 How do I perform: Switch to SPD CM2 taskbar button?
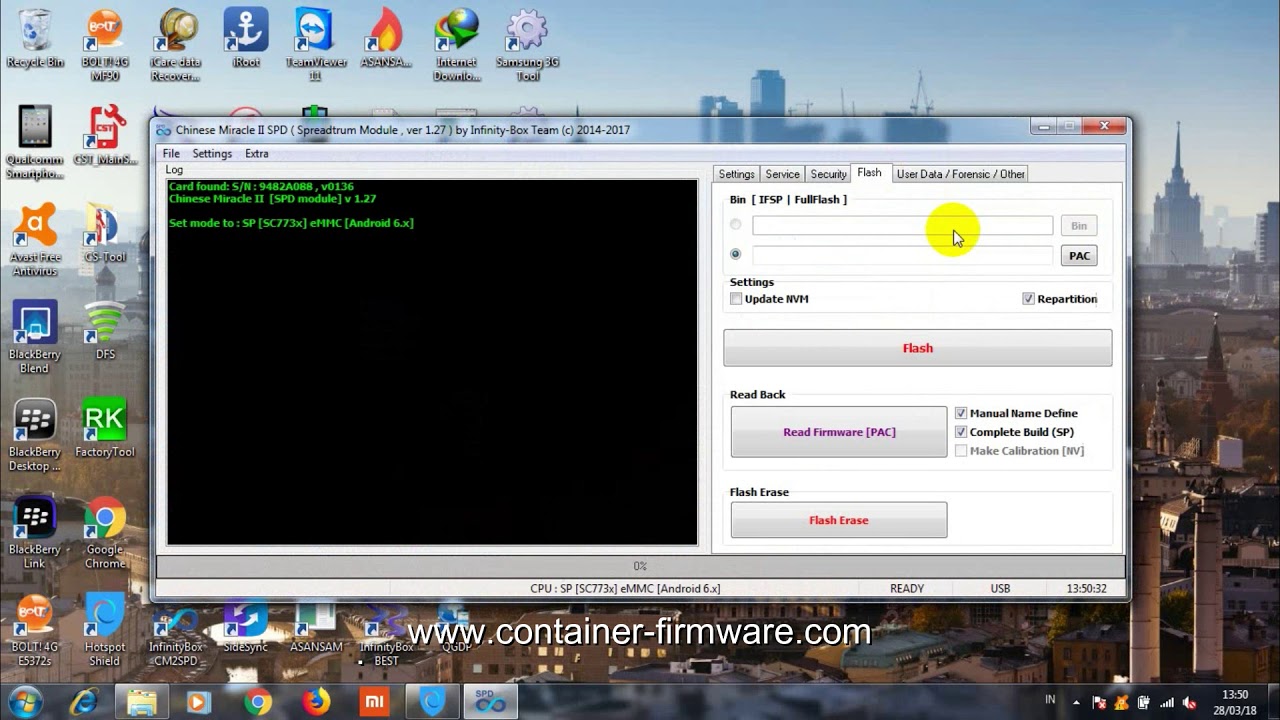(x=490, y=703)
